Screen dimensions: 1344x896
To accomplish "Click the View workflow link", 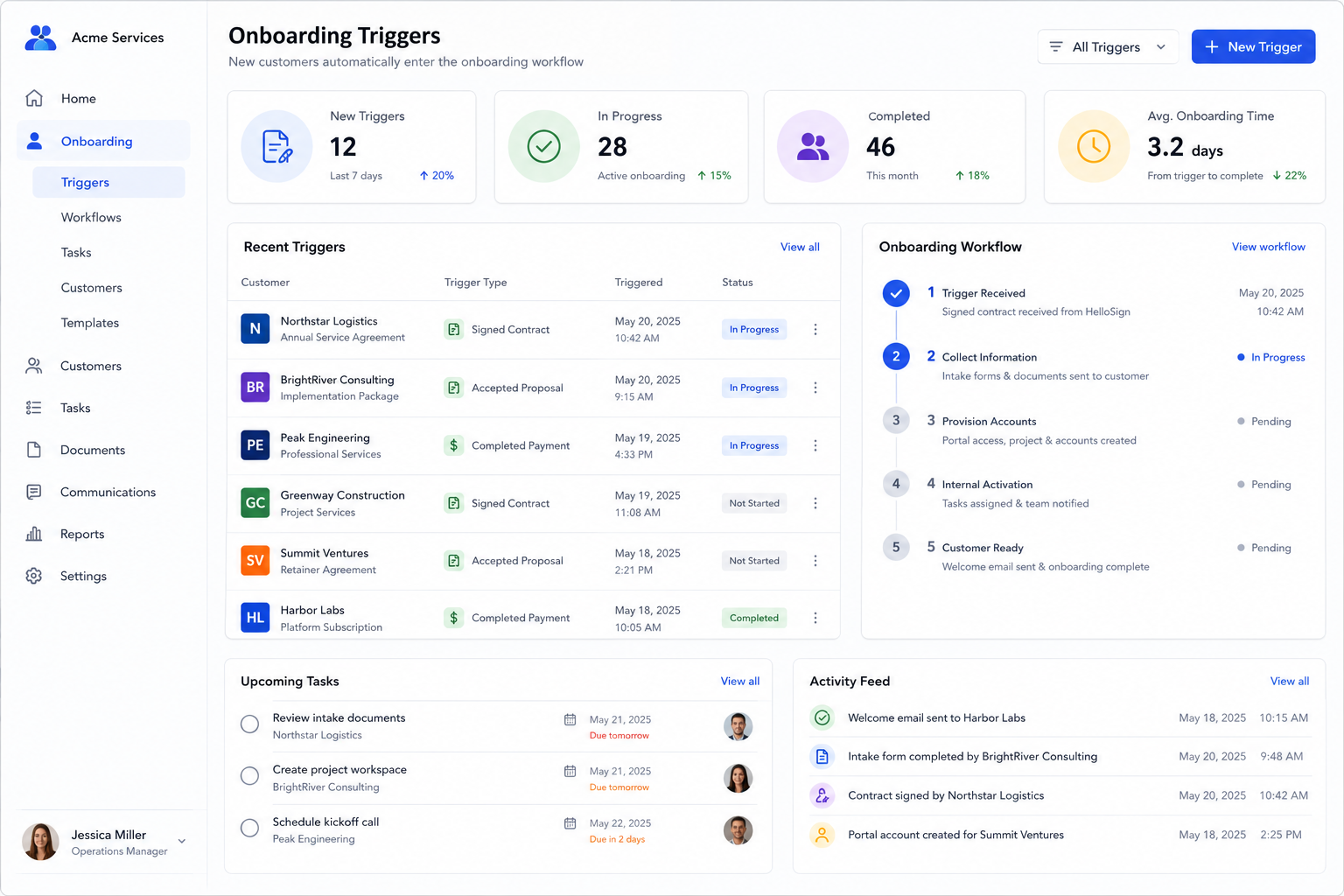I will click(x=1268, y=247).
